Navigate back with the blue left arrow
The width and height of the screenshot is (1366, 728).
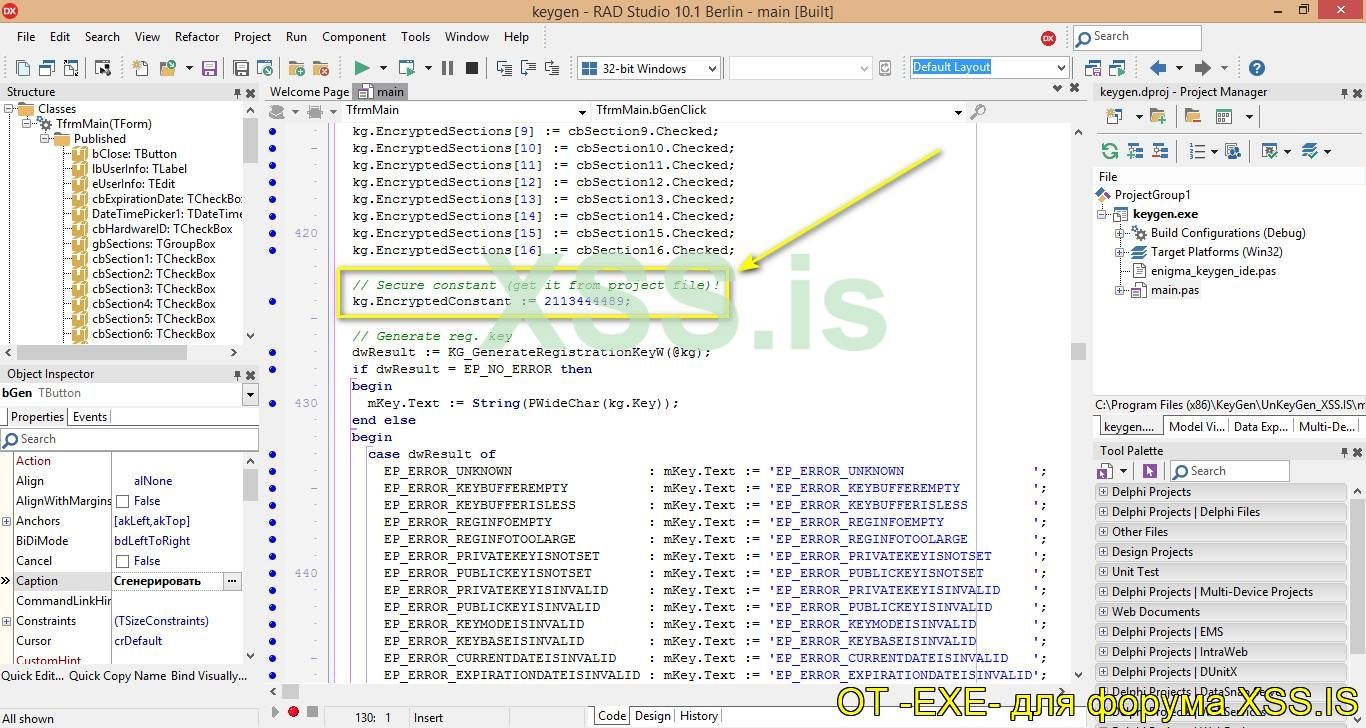(x=1158, y=68)
